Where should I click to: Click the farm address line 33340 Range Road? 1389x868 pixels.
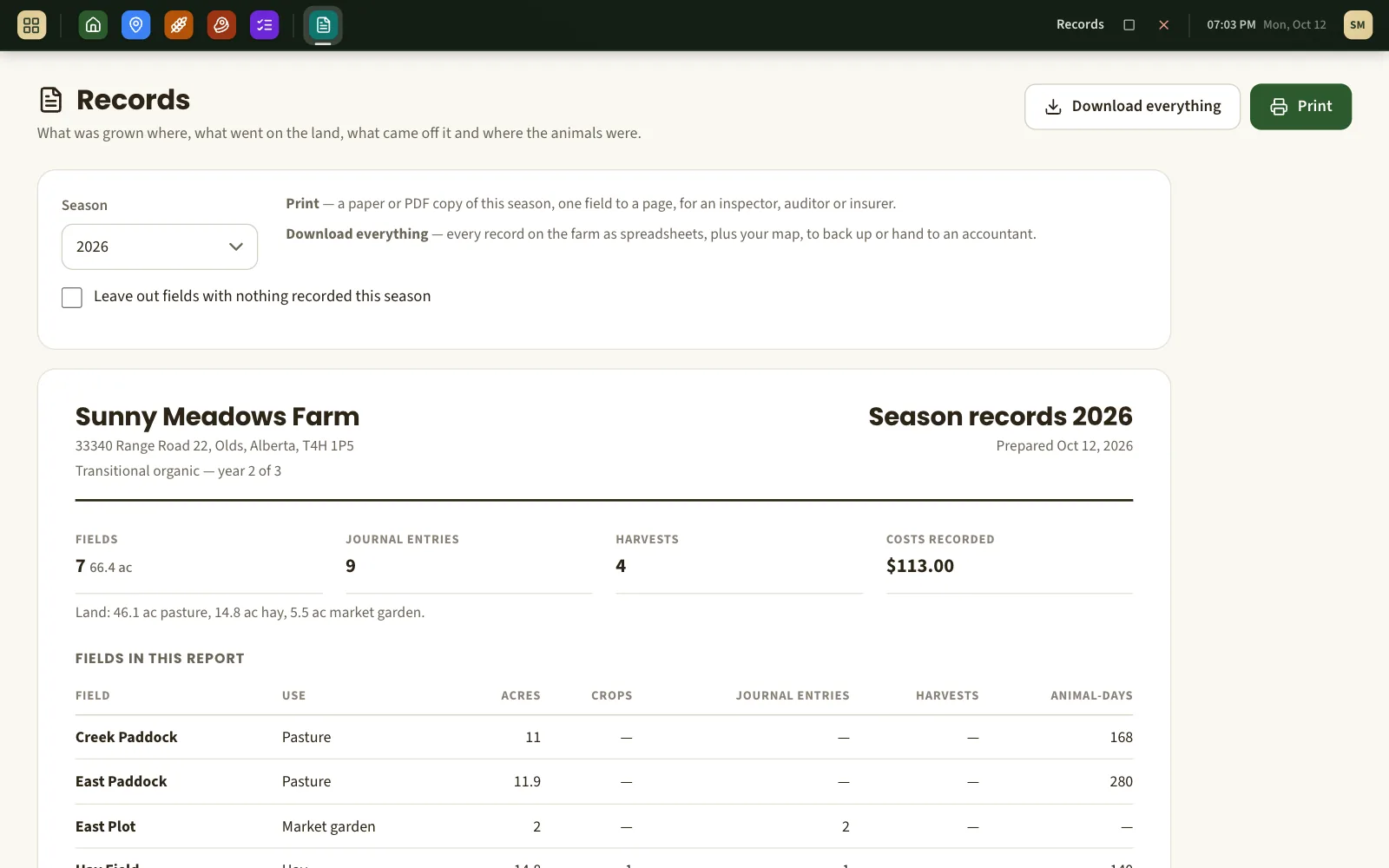click(214, 445)
